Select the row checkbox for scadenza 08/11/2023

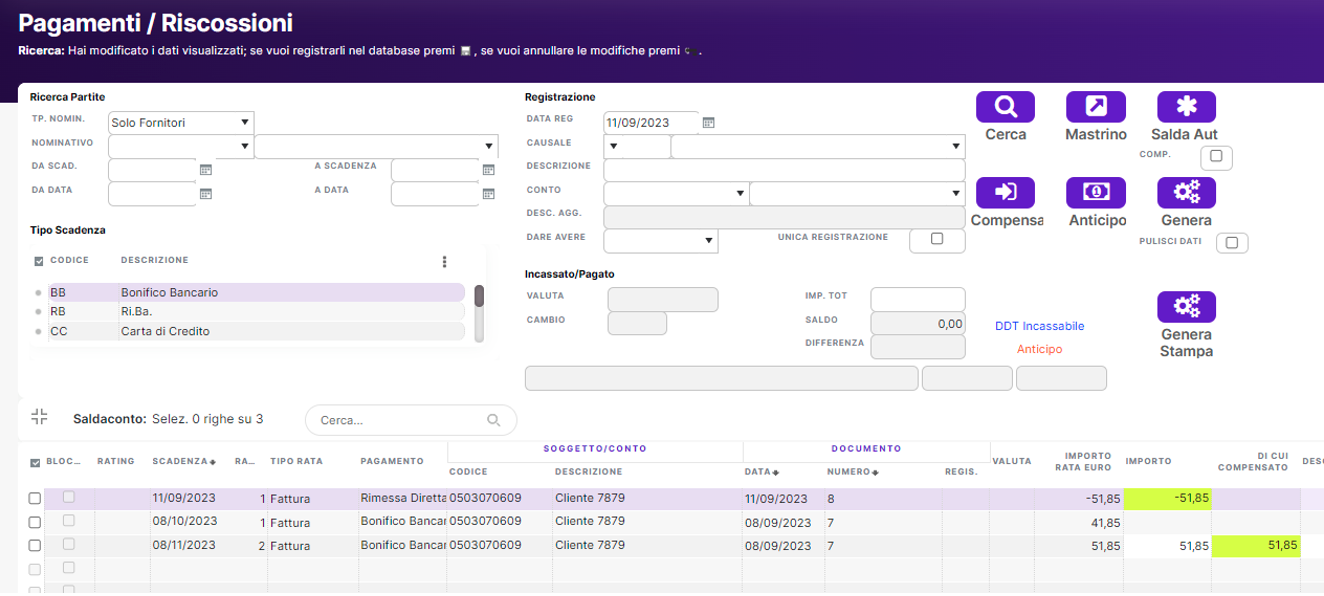pos(35,546)
